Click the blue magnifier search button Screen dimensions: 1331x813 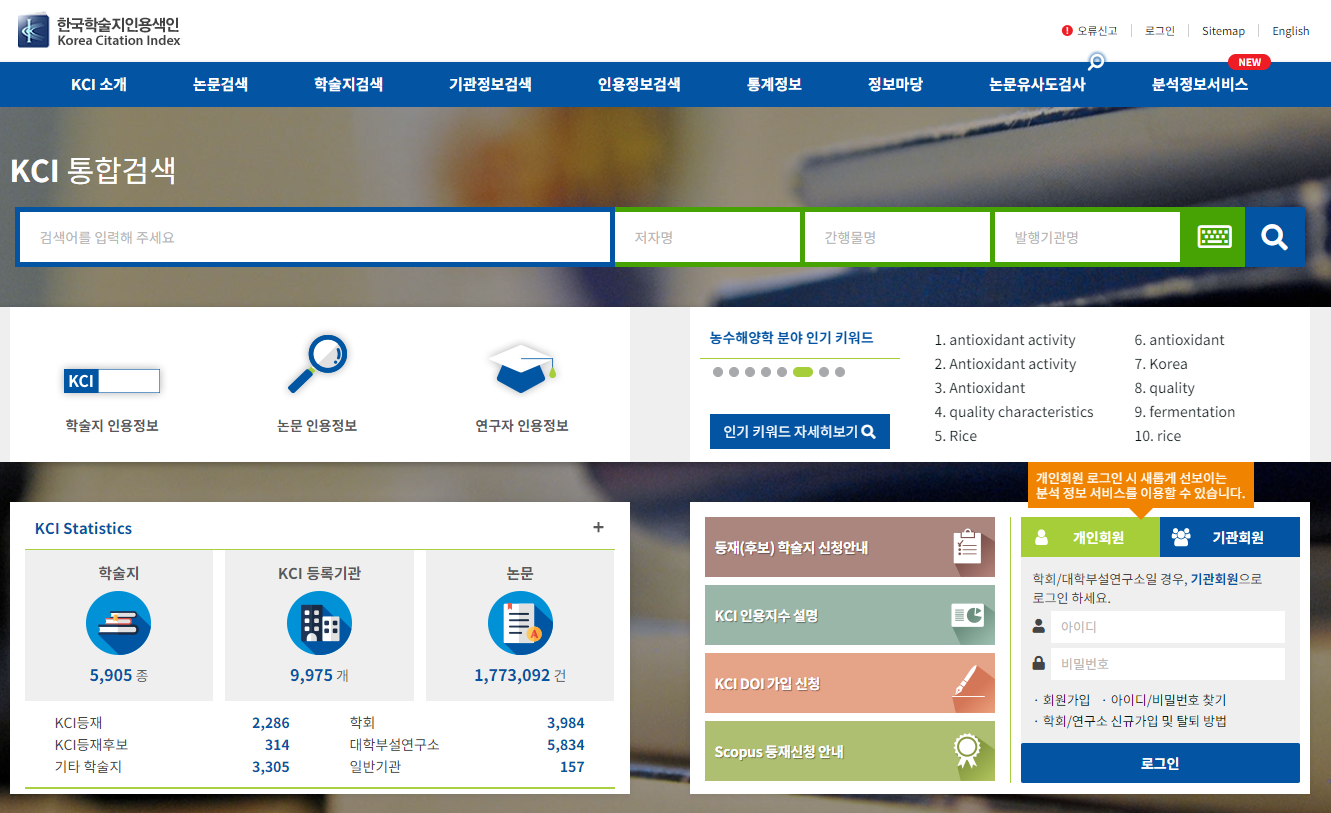pos(1274,237)
